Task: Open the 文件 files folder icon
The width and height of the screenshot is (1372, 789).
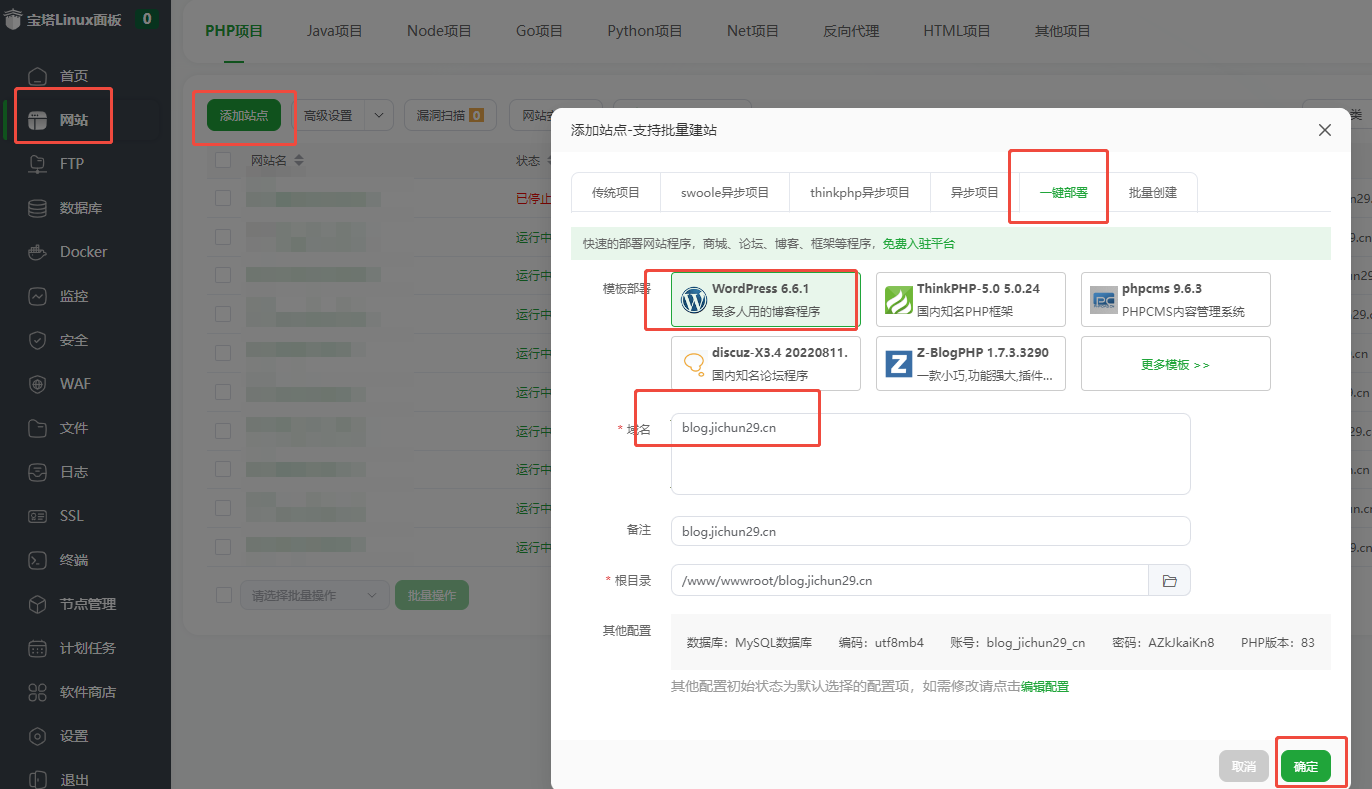Action: (x=37, y=428)
